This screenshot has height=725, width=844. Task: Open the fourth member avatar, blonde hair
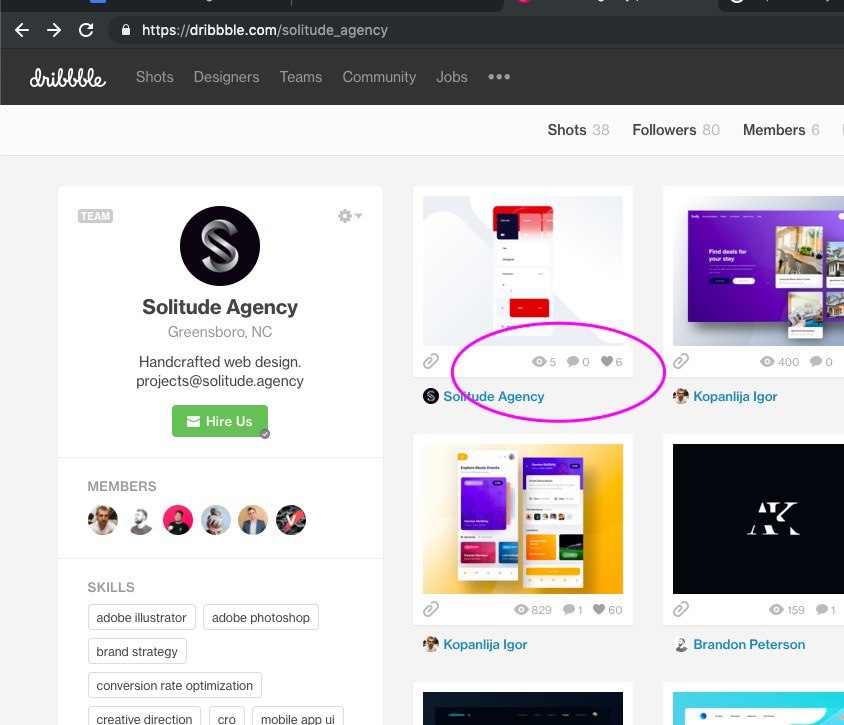[215, 520]
